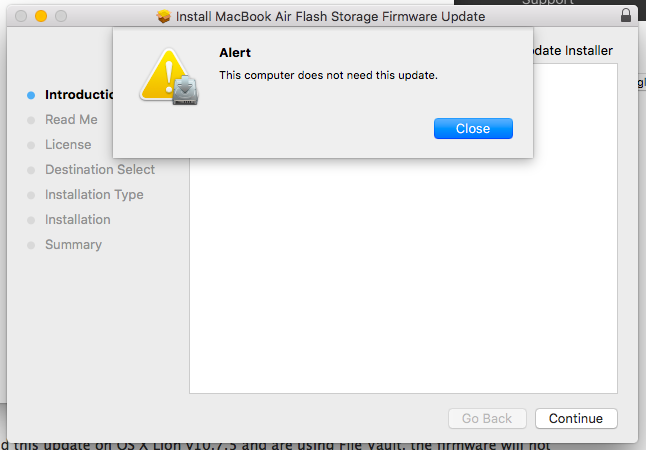Viewport: 646px width, 450px height.
Task: Click the installer window title text
Action: coord(330,17)
